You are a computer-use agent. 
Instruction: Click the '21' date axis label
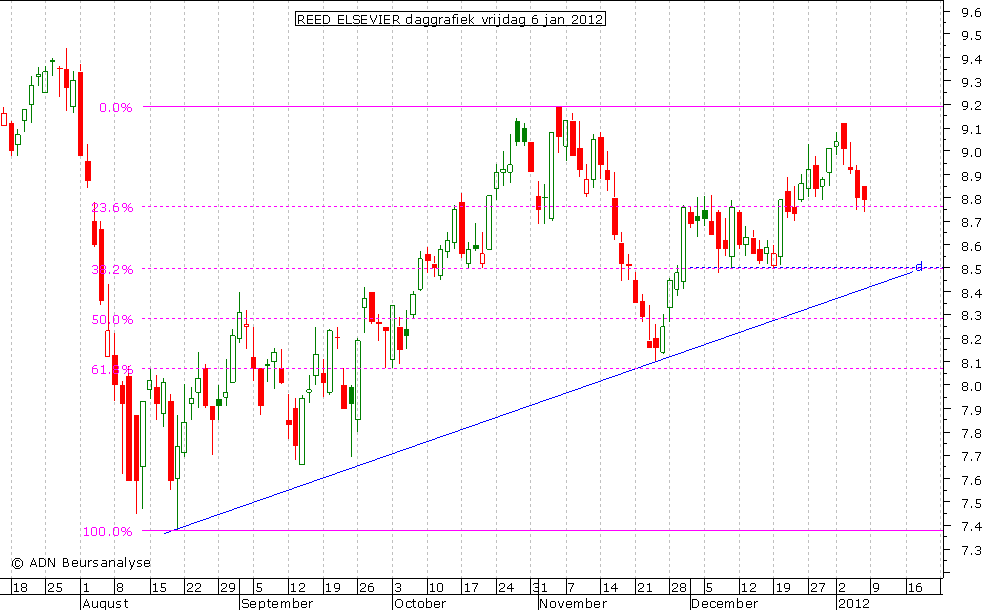tap(644, 588)
